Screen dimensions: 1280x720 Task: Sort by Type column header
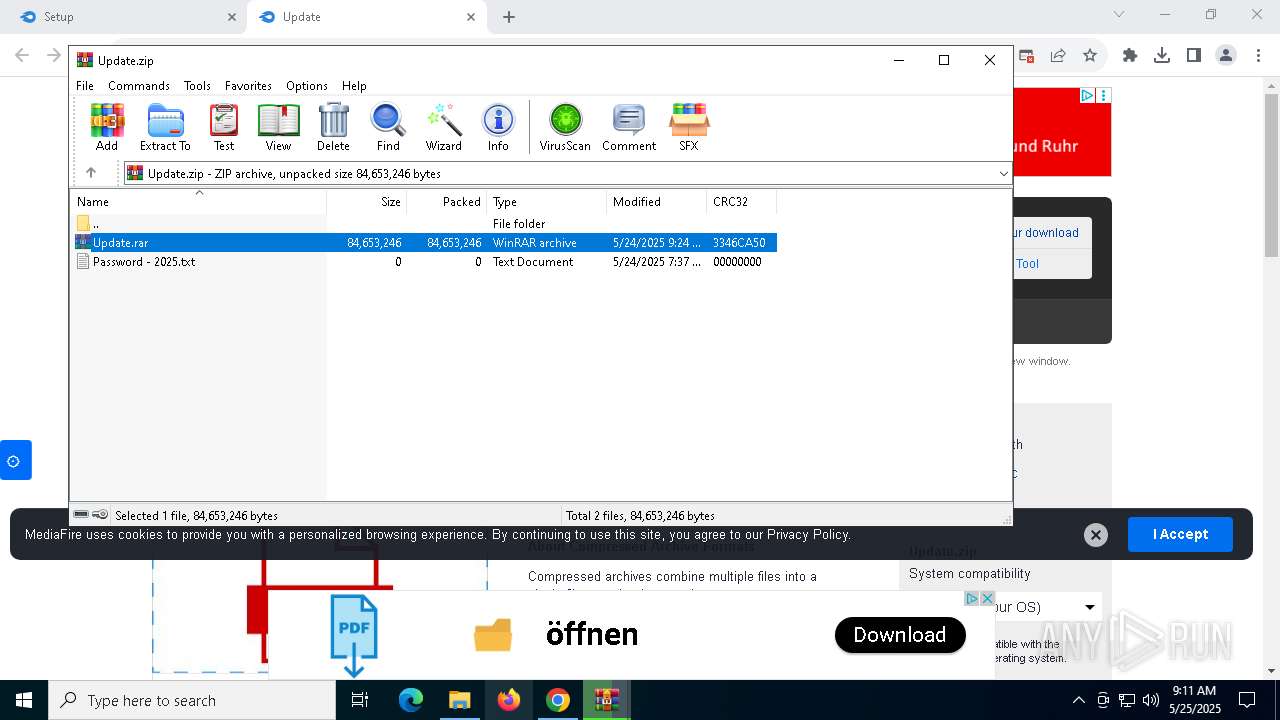pos(547,202)
